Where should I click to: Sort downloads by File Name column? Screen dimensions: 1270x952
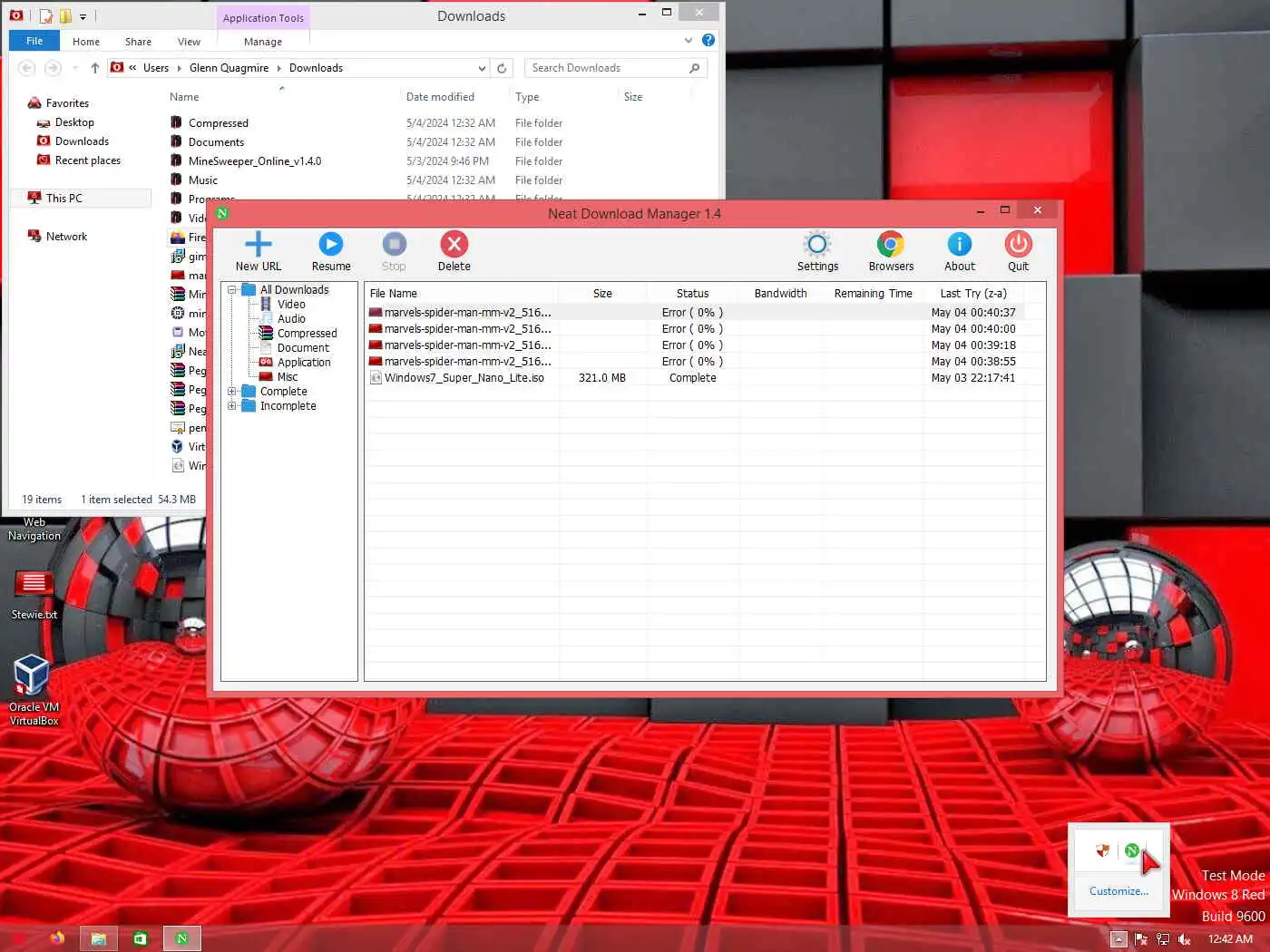[x=462, y=294]
